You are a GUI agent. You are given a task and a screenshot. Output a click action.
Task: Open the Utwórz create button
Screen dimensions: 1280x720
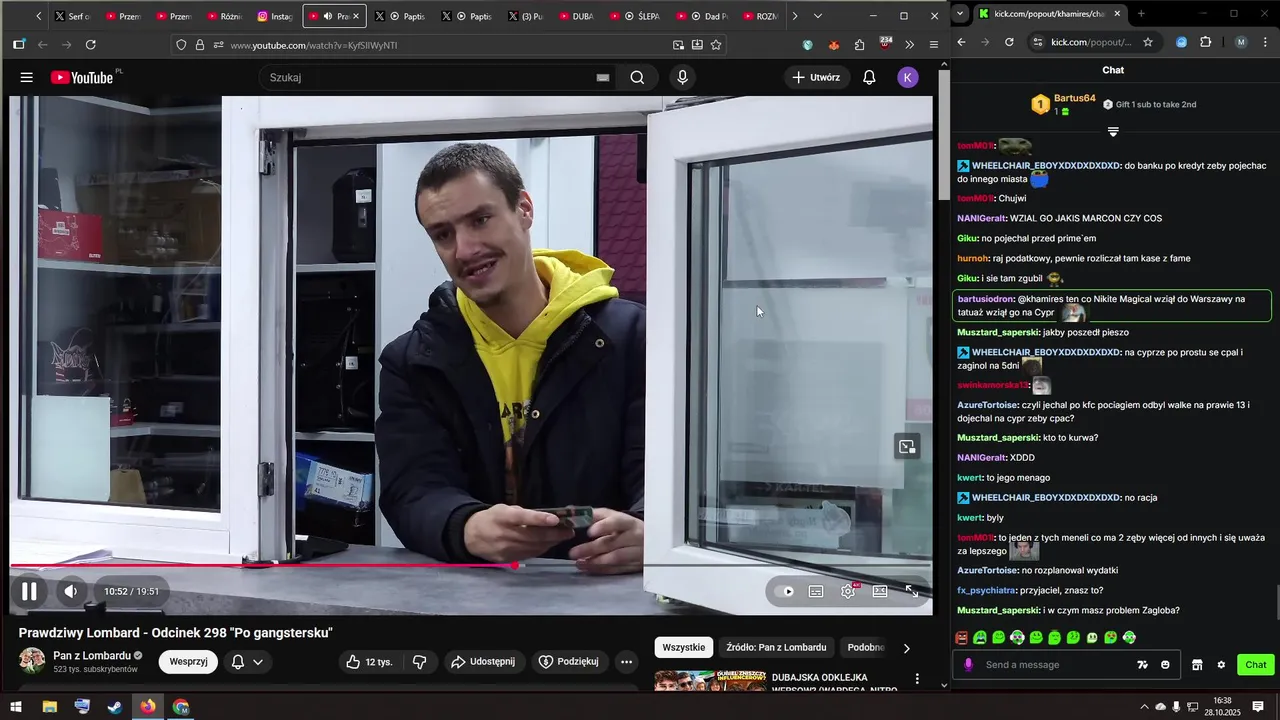(816, 77)
